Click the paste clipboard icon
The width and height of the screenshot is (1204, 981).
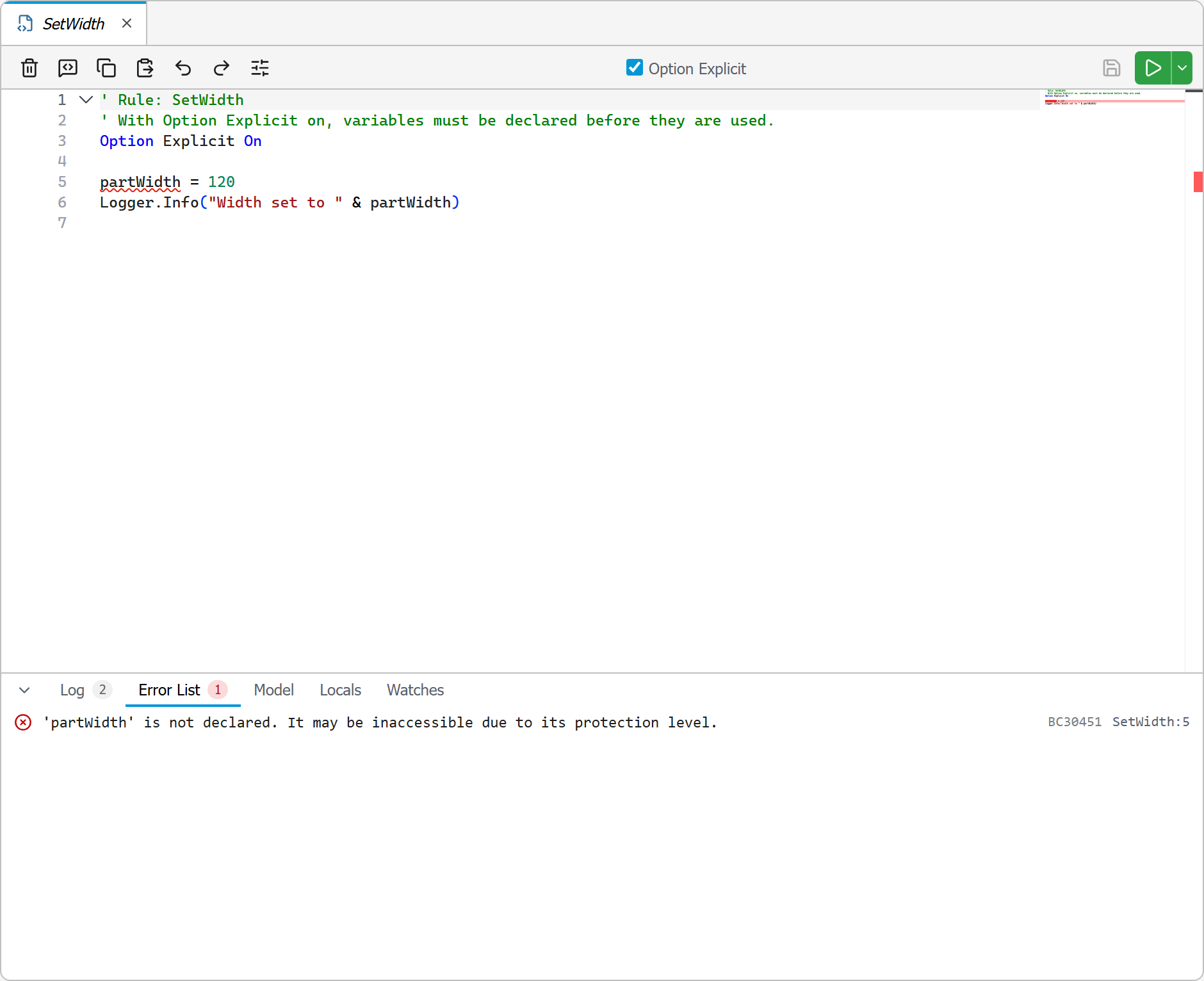pos(145,68)
